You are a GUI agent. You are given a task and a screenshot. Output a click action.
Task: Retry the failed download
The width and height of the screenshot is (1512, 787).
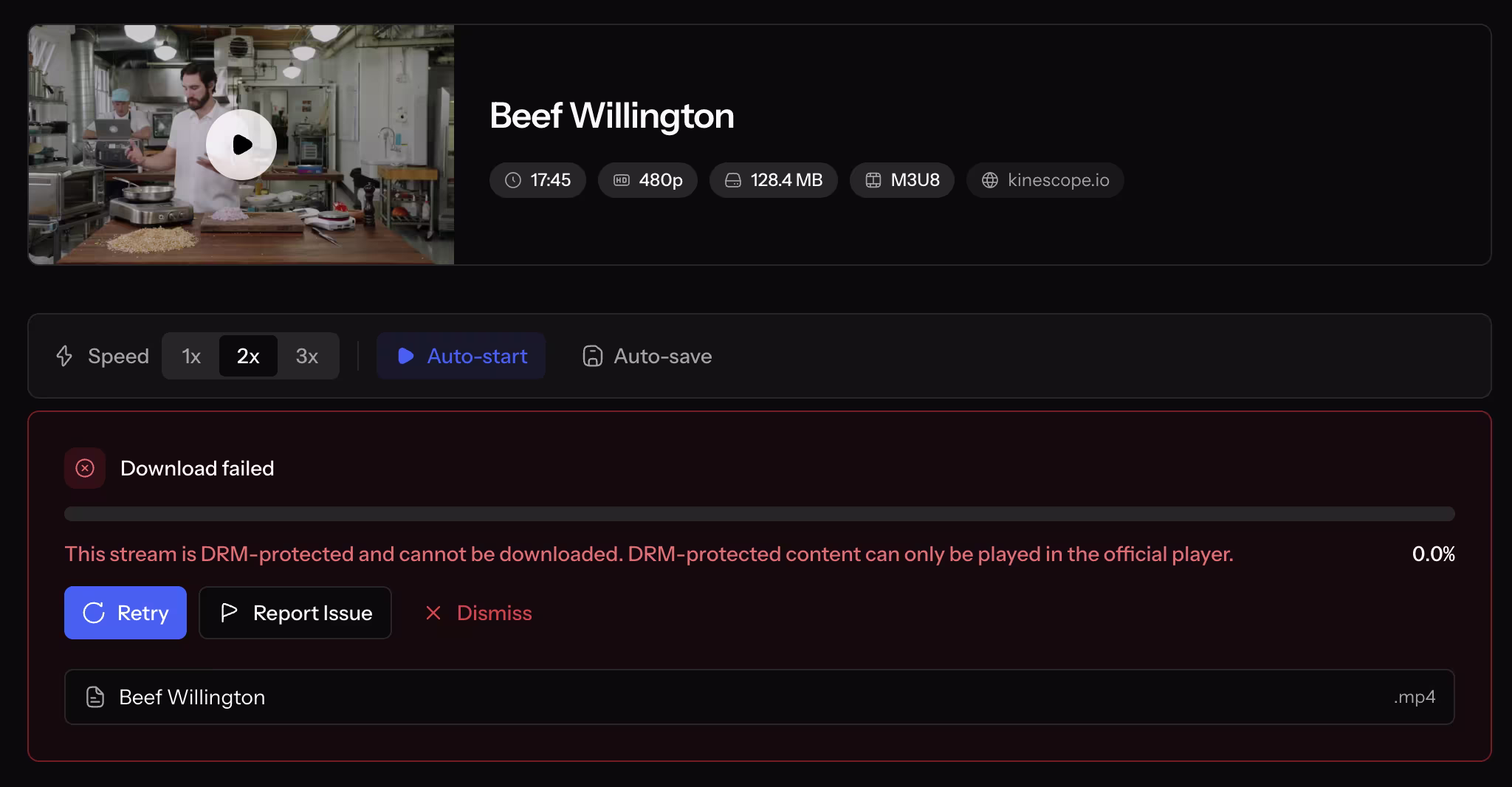tap(126, 613)
